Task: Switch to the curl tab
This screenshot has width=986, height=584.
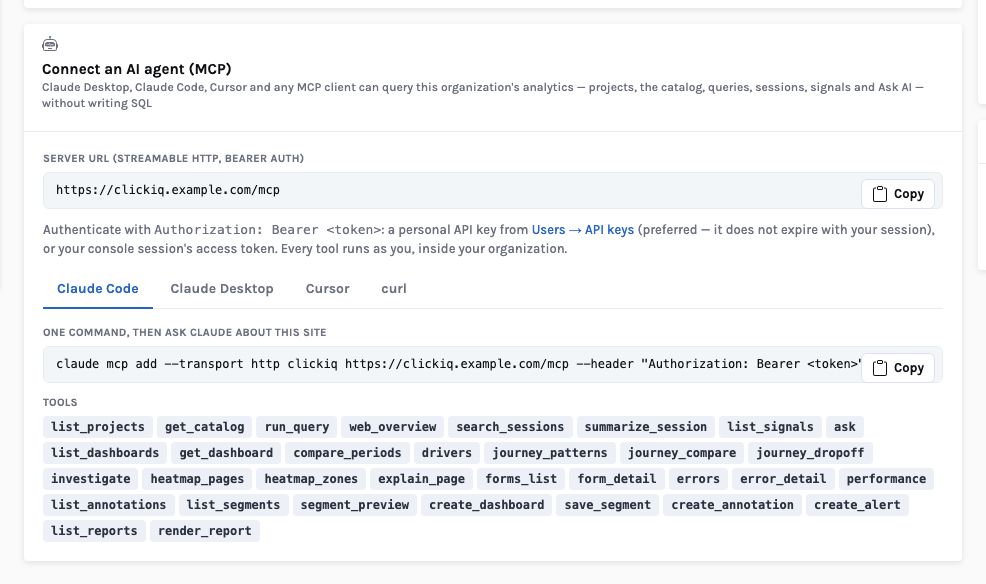Action: pyautogui.click(x=394, y=289)
